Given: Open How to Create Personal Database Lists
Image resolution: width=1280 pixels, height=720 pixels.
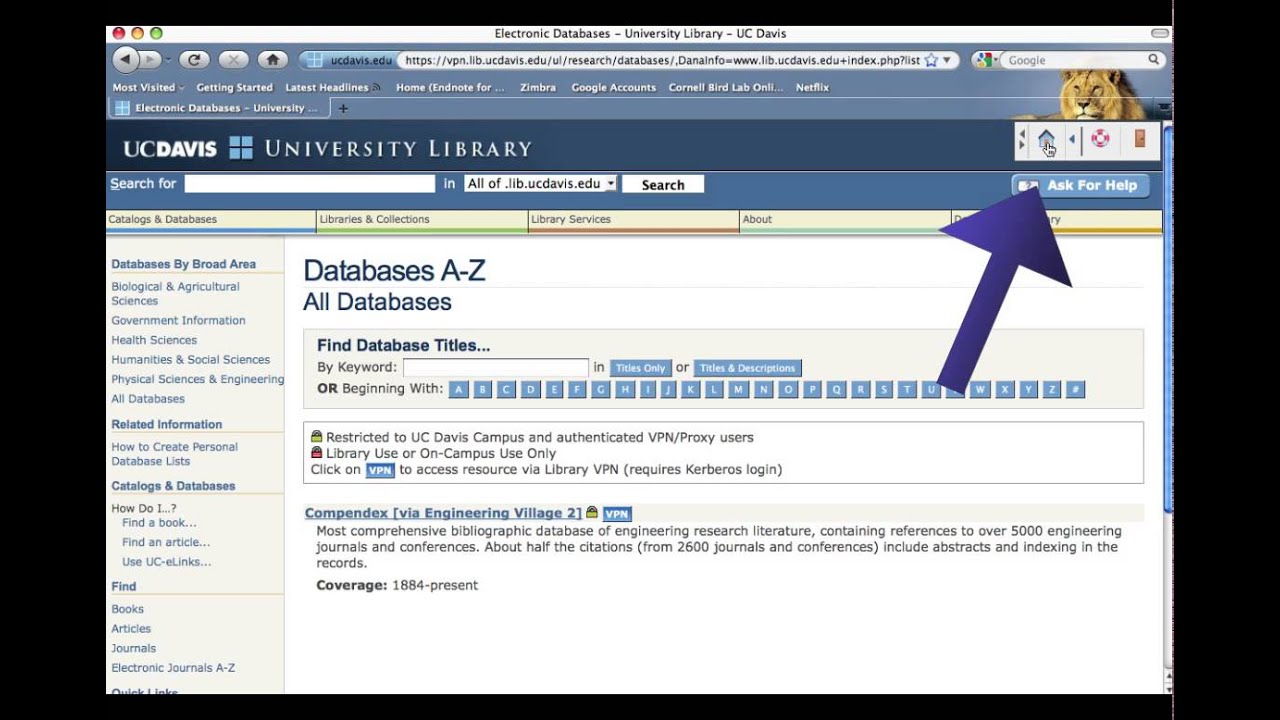Looking at the screenshot, I should [x=174, y=454].
